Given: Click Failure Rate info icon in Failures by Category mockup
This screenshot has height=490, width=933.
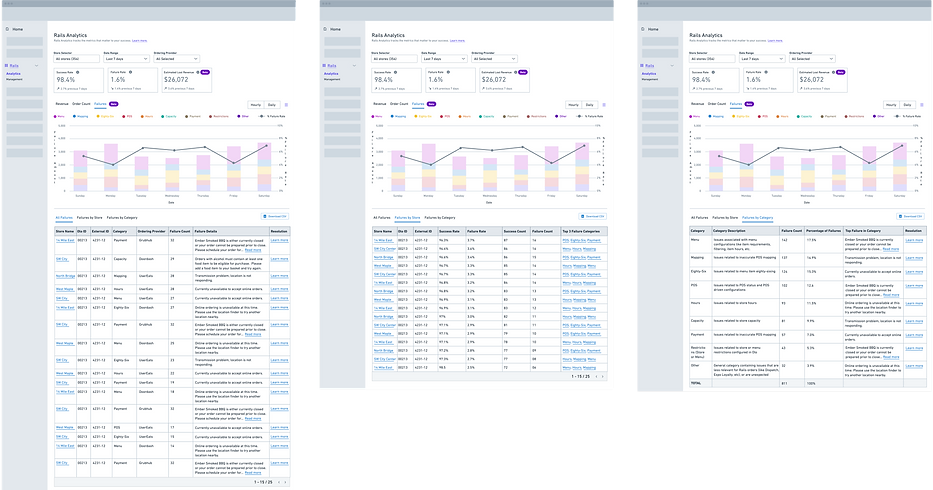Looking at the screenshot, I should (x=766, y=72).
